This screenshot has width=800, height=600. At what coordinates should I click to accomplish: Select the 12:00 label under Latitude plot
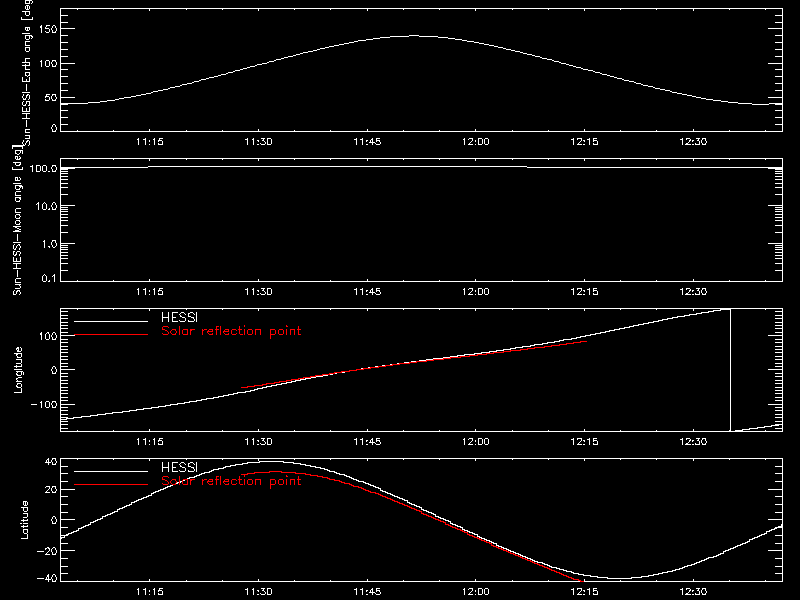476,592
